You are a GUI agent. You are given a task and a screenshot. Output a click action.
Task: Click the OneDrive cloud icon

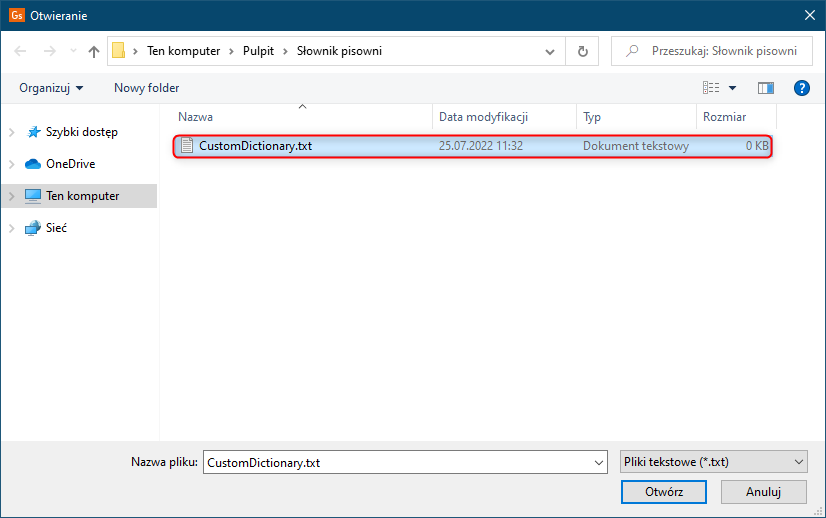pos(33,164)
